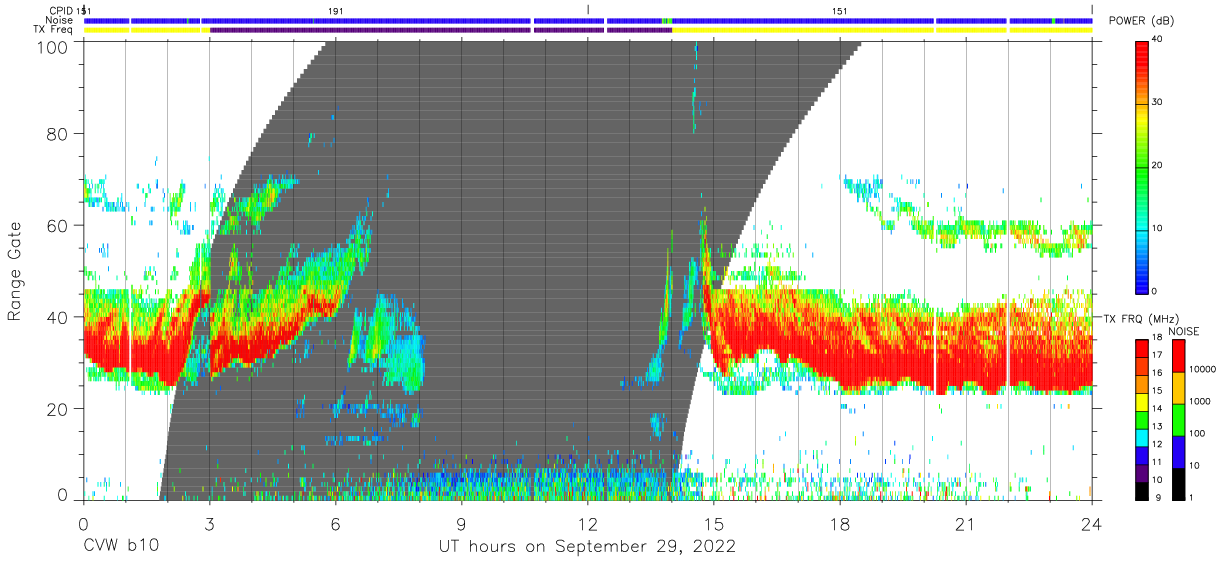
Task: Click the 18 tick on the UT hours axis
Action: (840, 523)
